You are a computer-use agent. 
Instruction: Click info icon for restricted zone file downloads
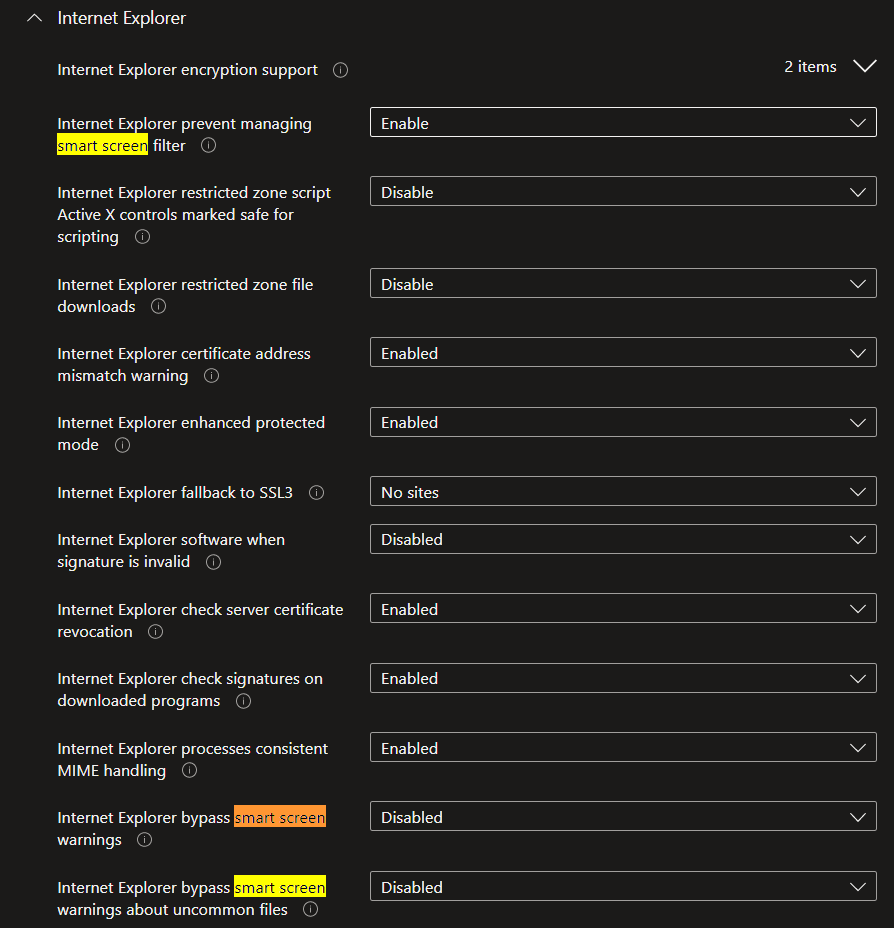(x=158, y=307)
